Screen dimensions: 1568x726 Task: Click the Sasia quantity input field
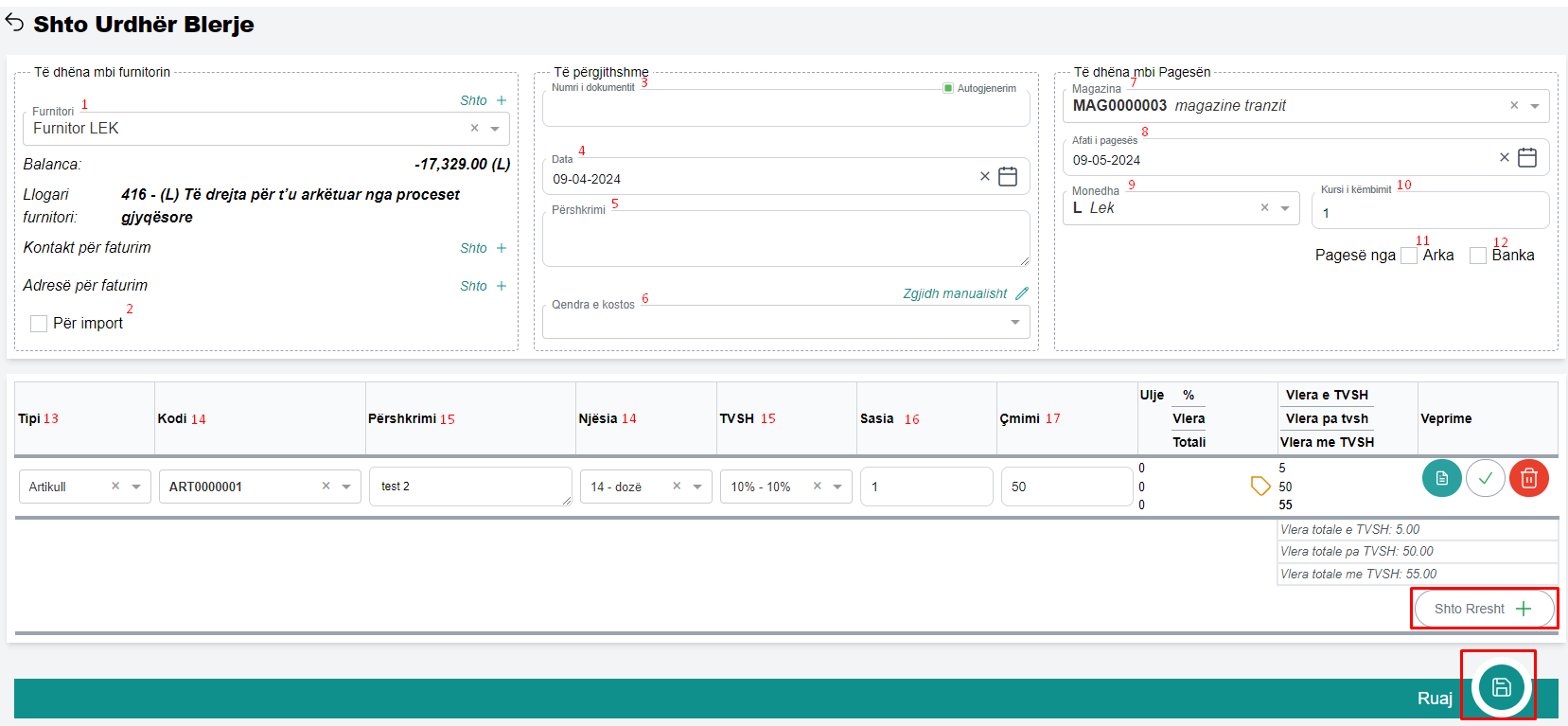click(925, 487)
